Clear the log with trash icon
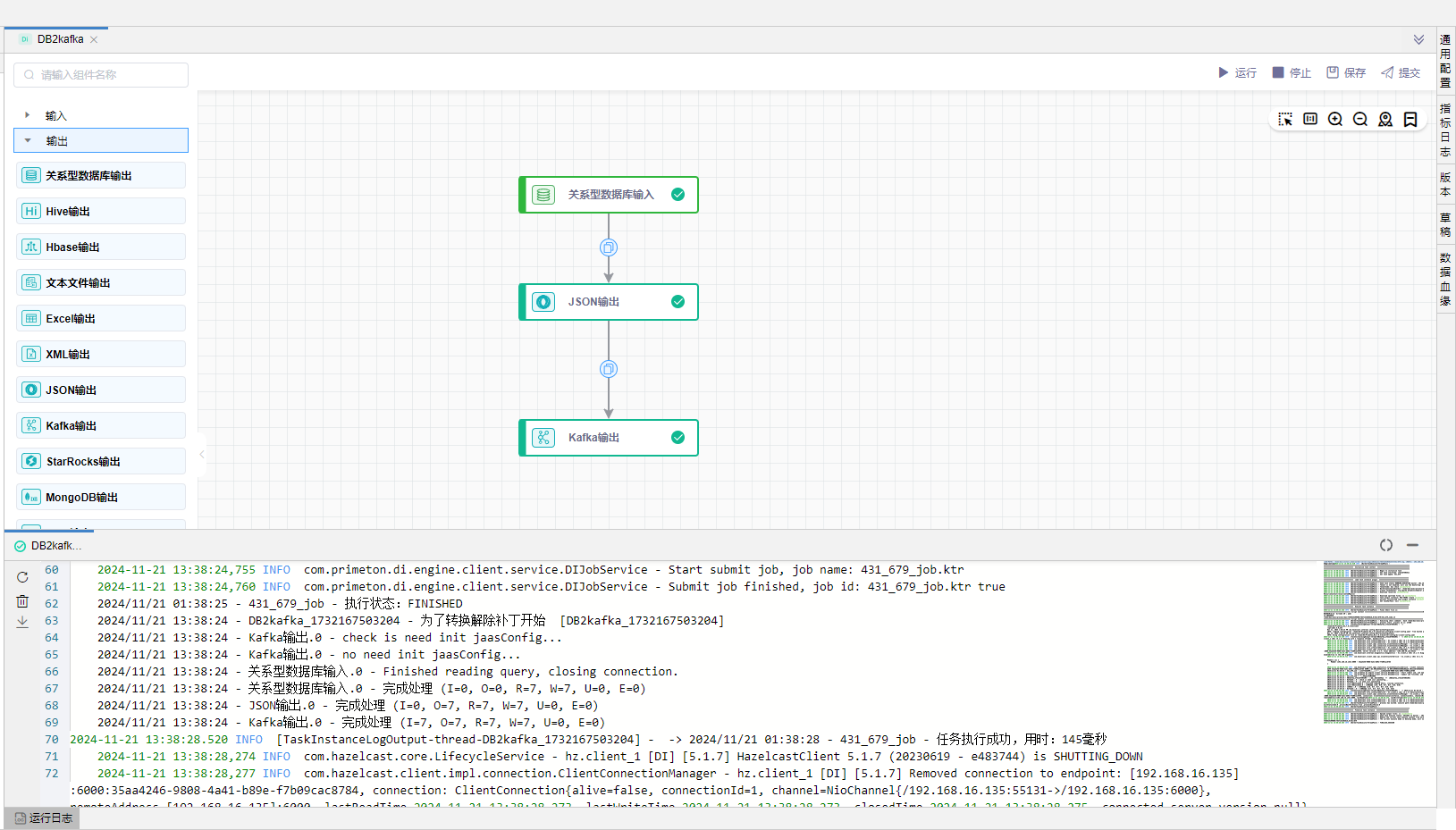 pyautogui.click(x=22, y=601)
